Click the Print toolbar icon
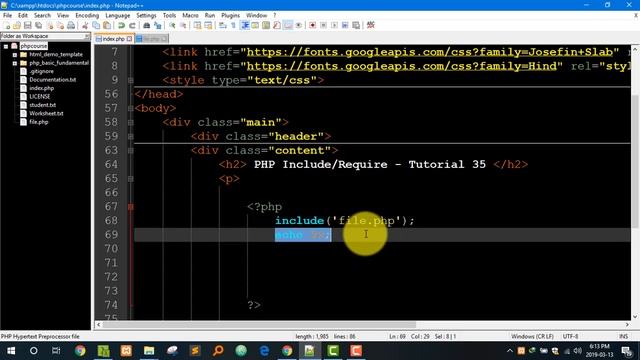 [71, 25]
